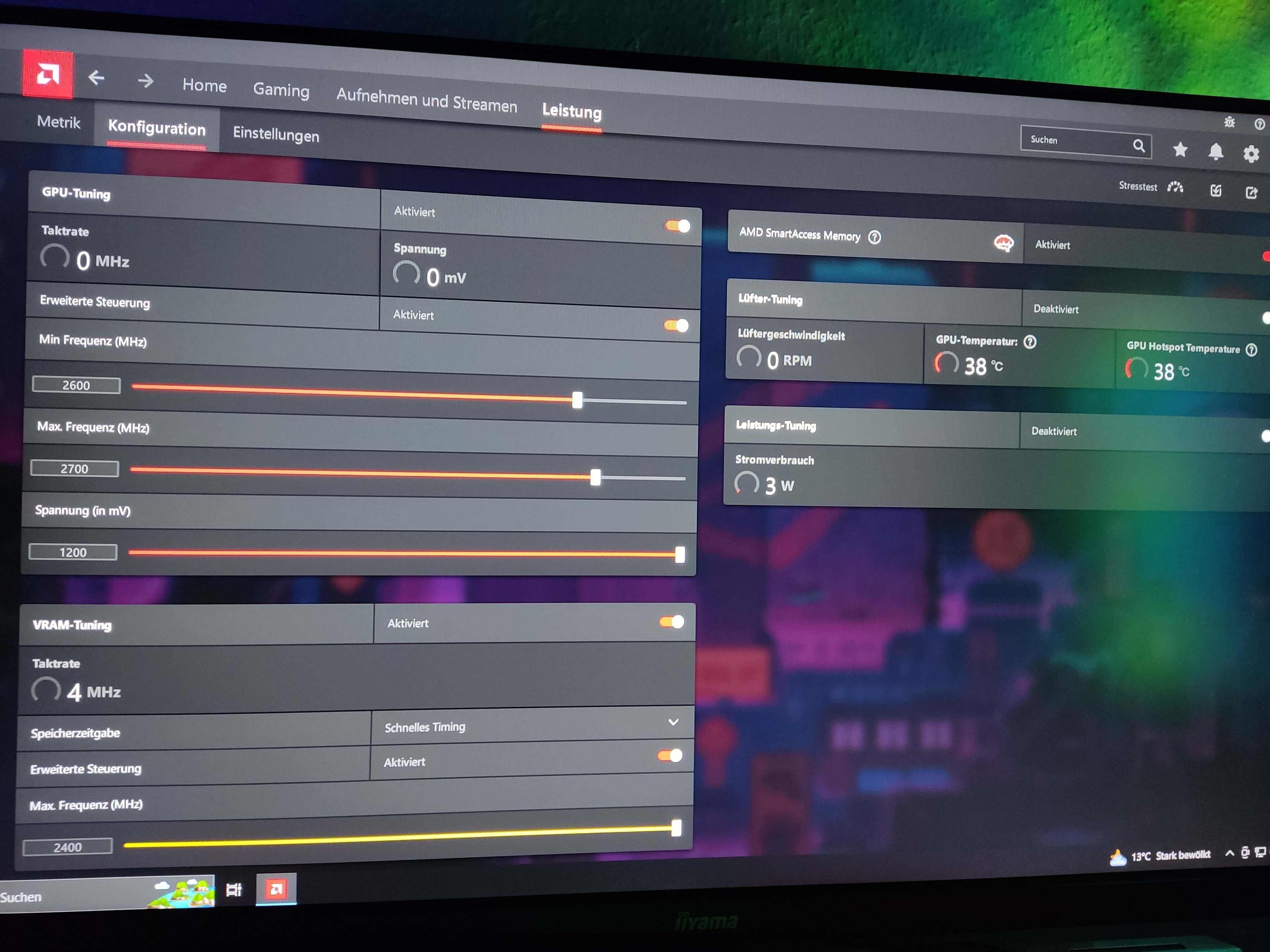This screenshot has height=952, width=1270.
Task: Click the Stresstest gauge icon
Action: [x=1175, y=187]
